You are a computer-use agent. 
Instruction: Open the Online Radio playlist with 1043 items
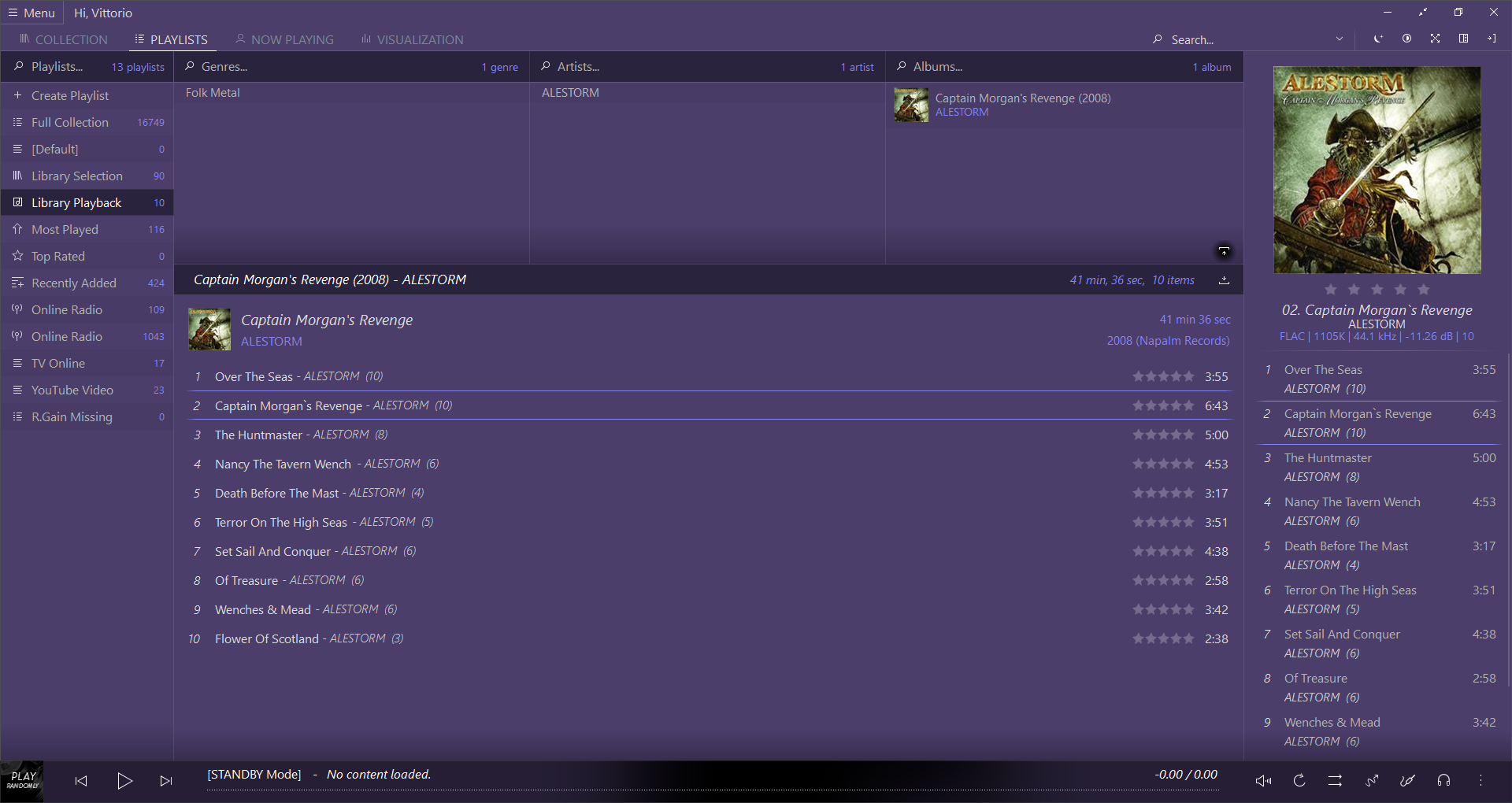click(x=87, y=336)
